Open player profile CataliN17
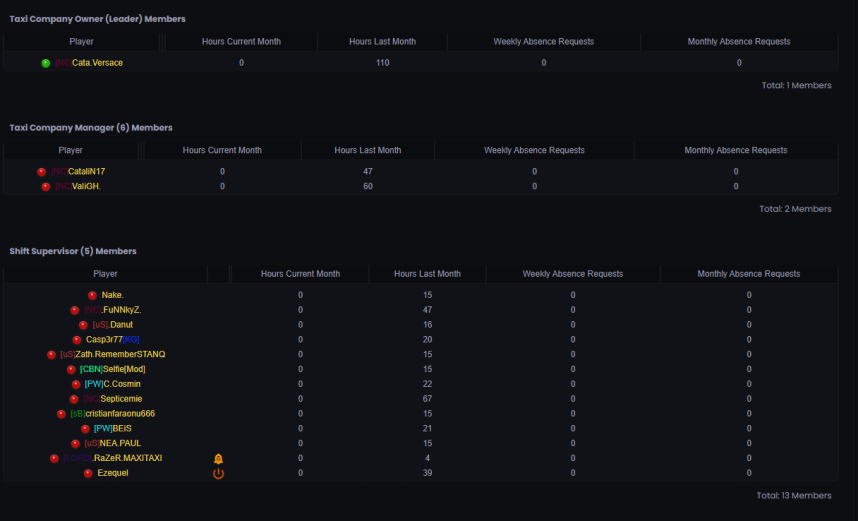This screenshot has width=858, height=521. tap(78, 171)
